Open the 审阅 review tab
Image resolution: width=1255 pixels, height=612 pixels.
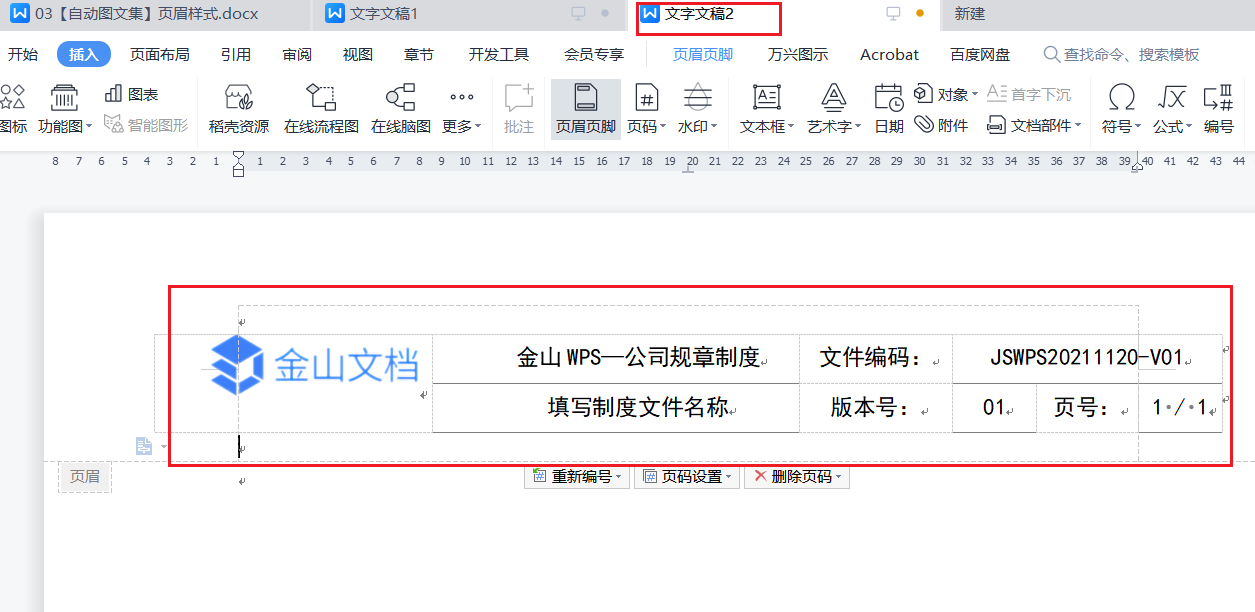pyautogui.click(x=297, y=54)
